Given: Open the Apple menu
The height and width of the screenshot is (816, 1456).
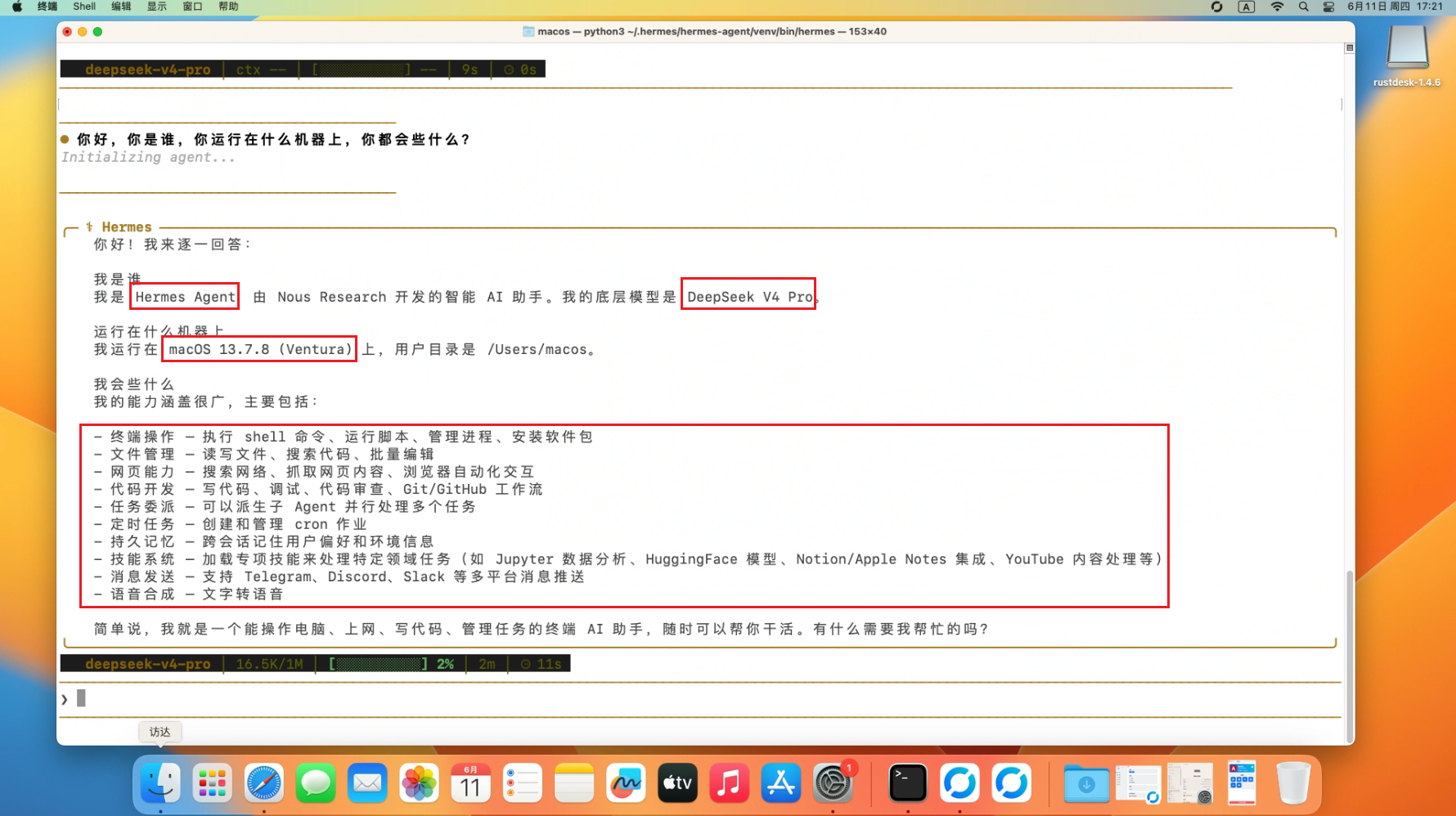Looking at the screenshot, I should click(x=17, y=7).
